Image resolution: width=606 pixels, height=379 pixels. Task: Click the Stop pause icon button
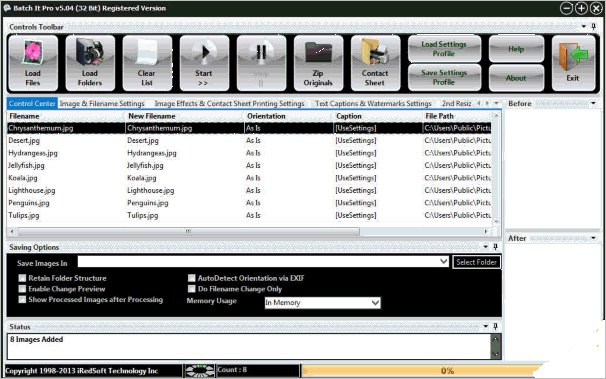click(261, 63)
